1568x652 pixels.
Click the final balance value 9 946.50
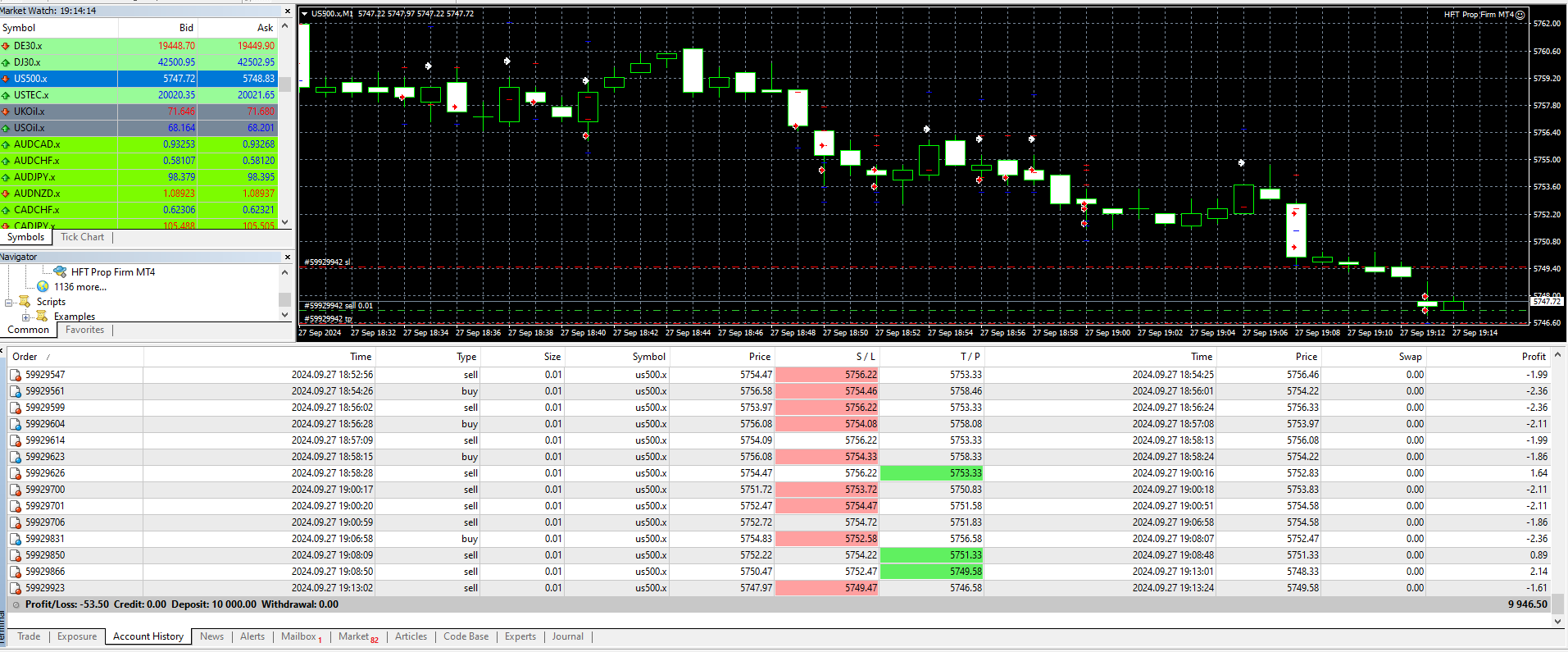pyautogui.click(x=1528, y=604)
